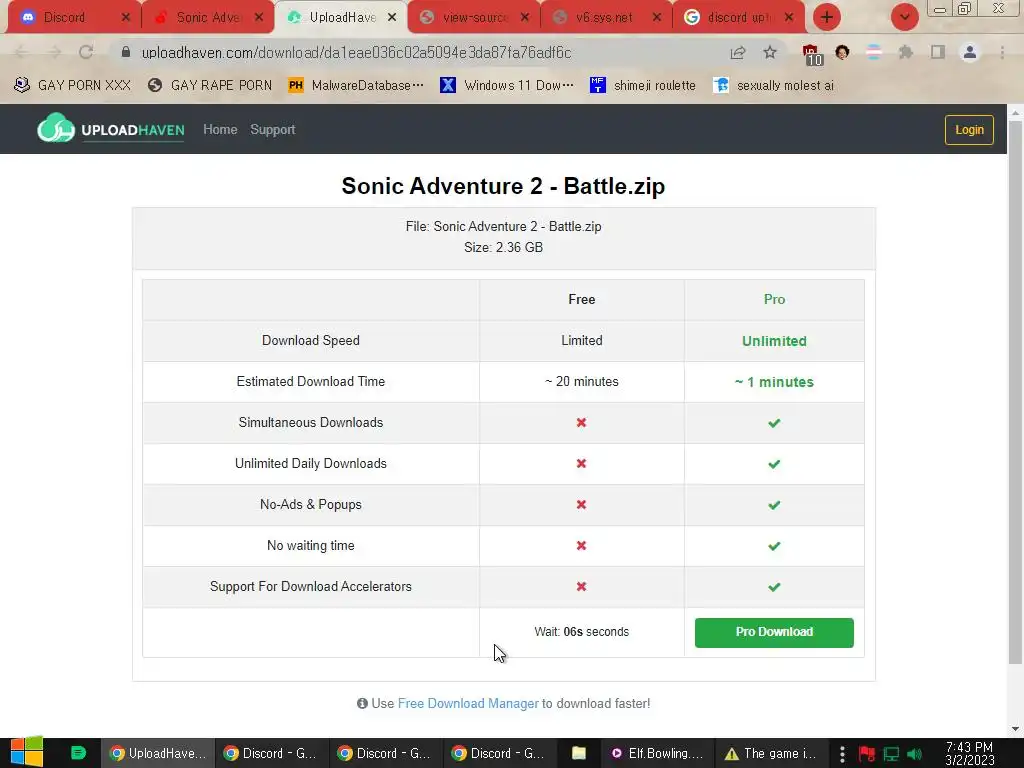Open the tab search dropdown
1024x768 pixels.
tap(904, 18)
